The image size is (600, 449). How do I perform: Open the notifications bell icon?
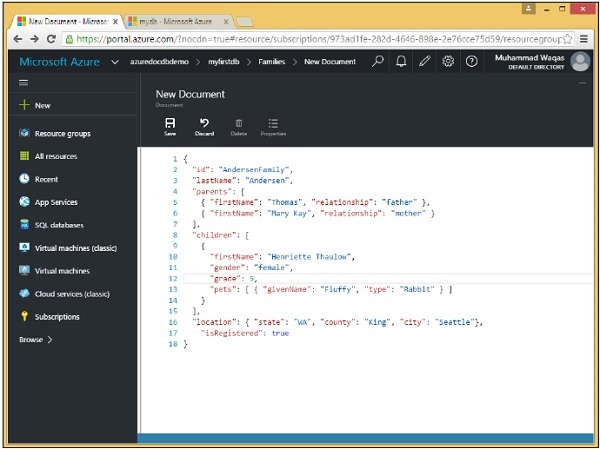[x=401, y=61]
